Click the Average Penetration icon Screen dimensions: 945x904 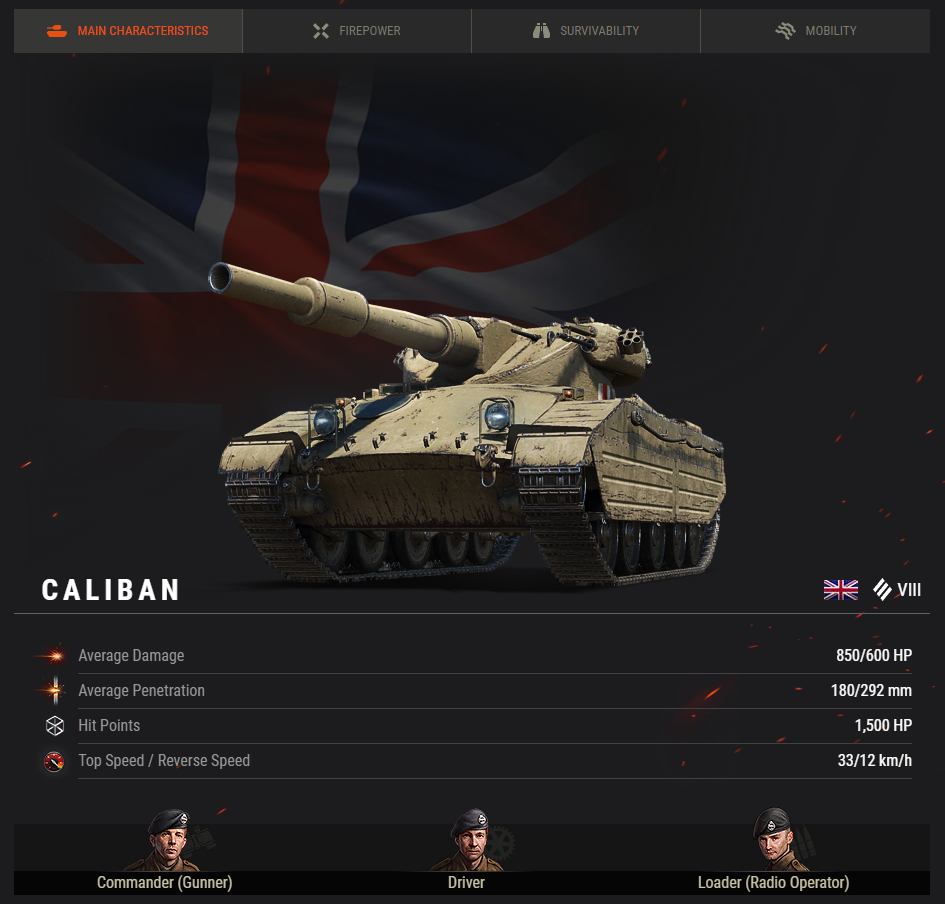tap(55, 691)
